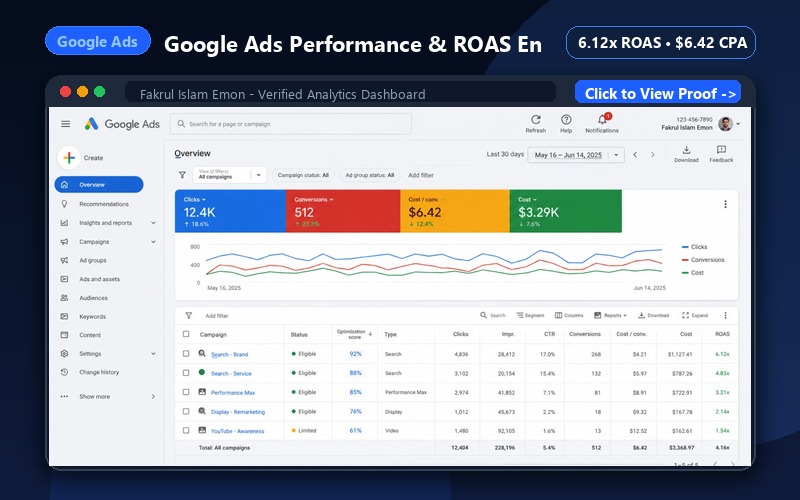Expand the table to full view
The height and width of the screenshot is (500, 800).
click(695, 315)
